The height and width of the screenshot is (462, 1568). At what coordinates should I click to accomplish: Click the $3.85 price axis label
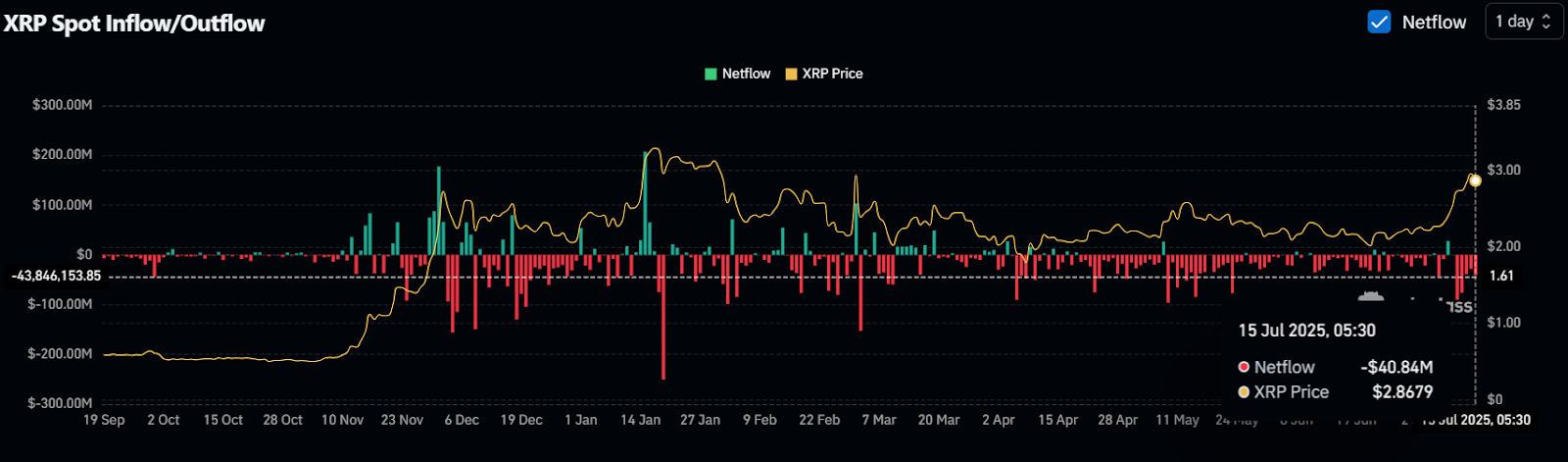[1503, 105]
